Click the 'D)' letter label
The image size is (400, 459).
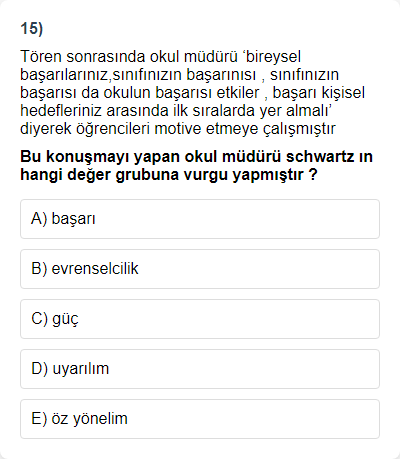pyautogui.click(x=39, y=369)
